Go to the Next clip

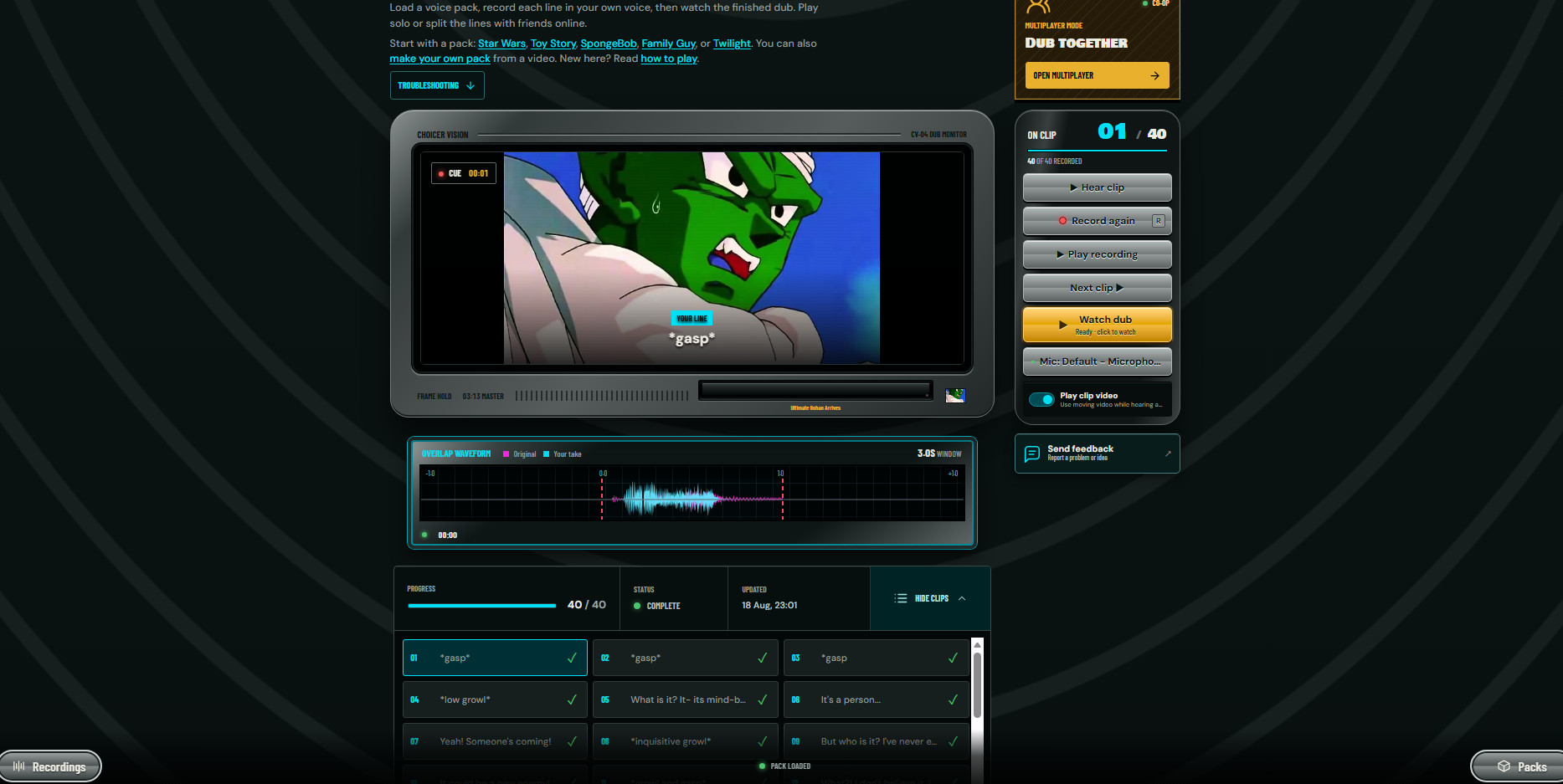click(1097, 288)
